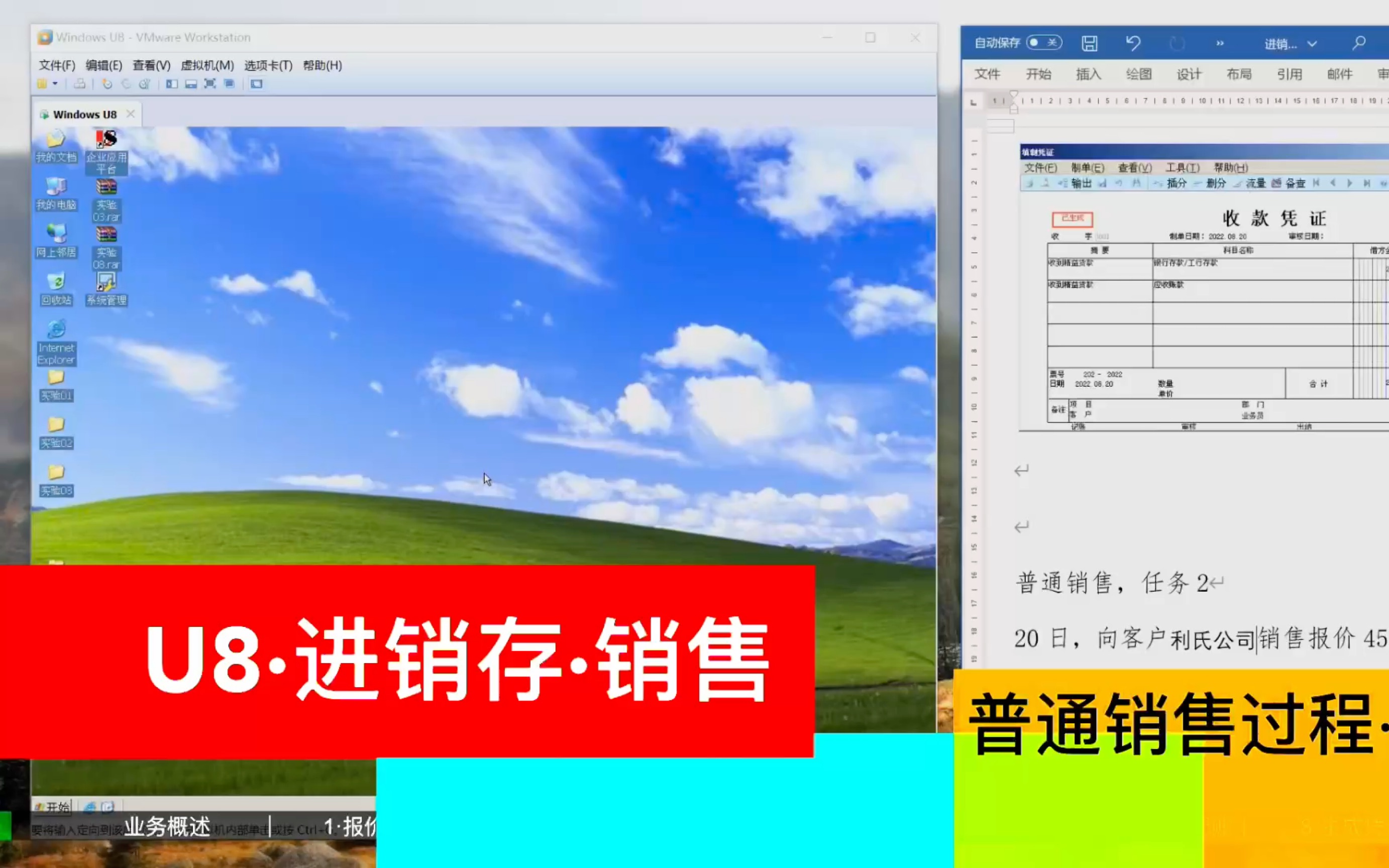Open the 虚拟机(M) menu in VMware

[x=207, y=65]
